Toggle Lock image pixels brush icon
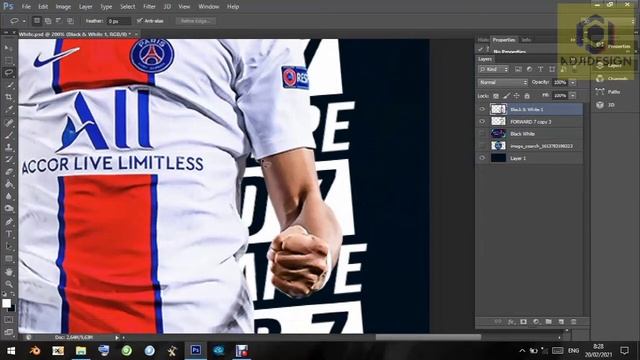The height and width of the screenshot is (360, 640). pos(506,96)
